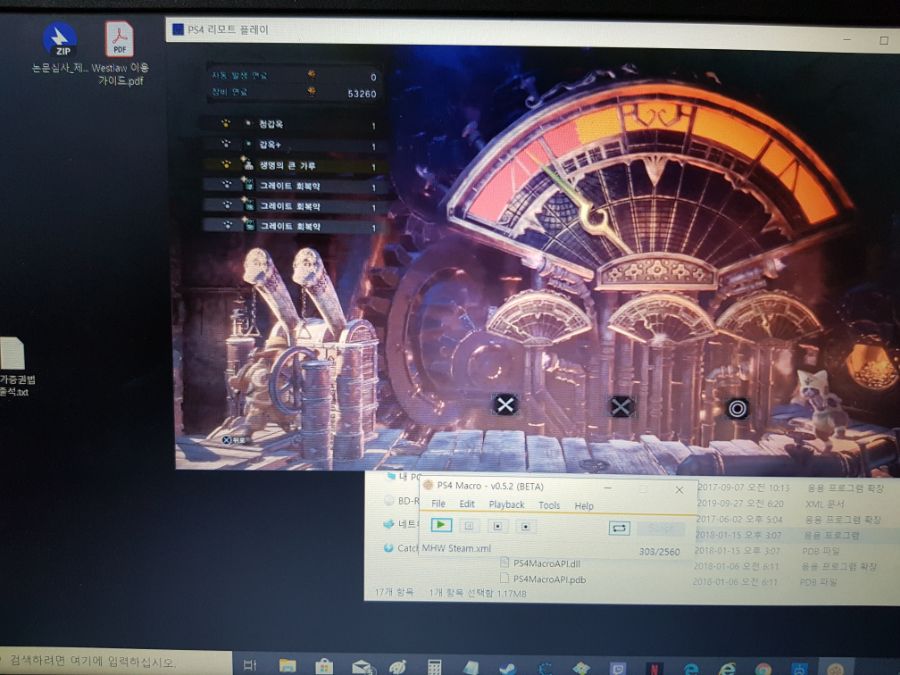900x675 pixels.
Task: Open Microsoft Store from the taskbar
Action: pyautogui.click(x=324, y=666)
